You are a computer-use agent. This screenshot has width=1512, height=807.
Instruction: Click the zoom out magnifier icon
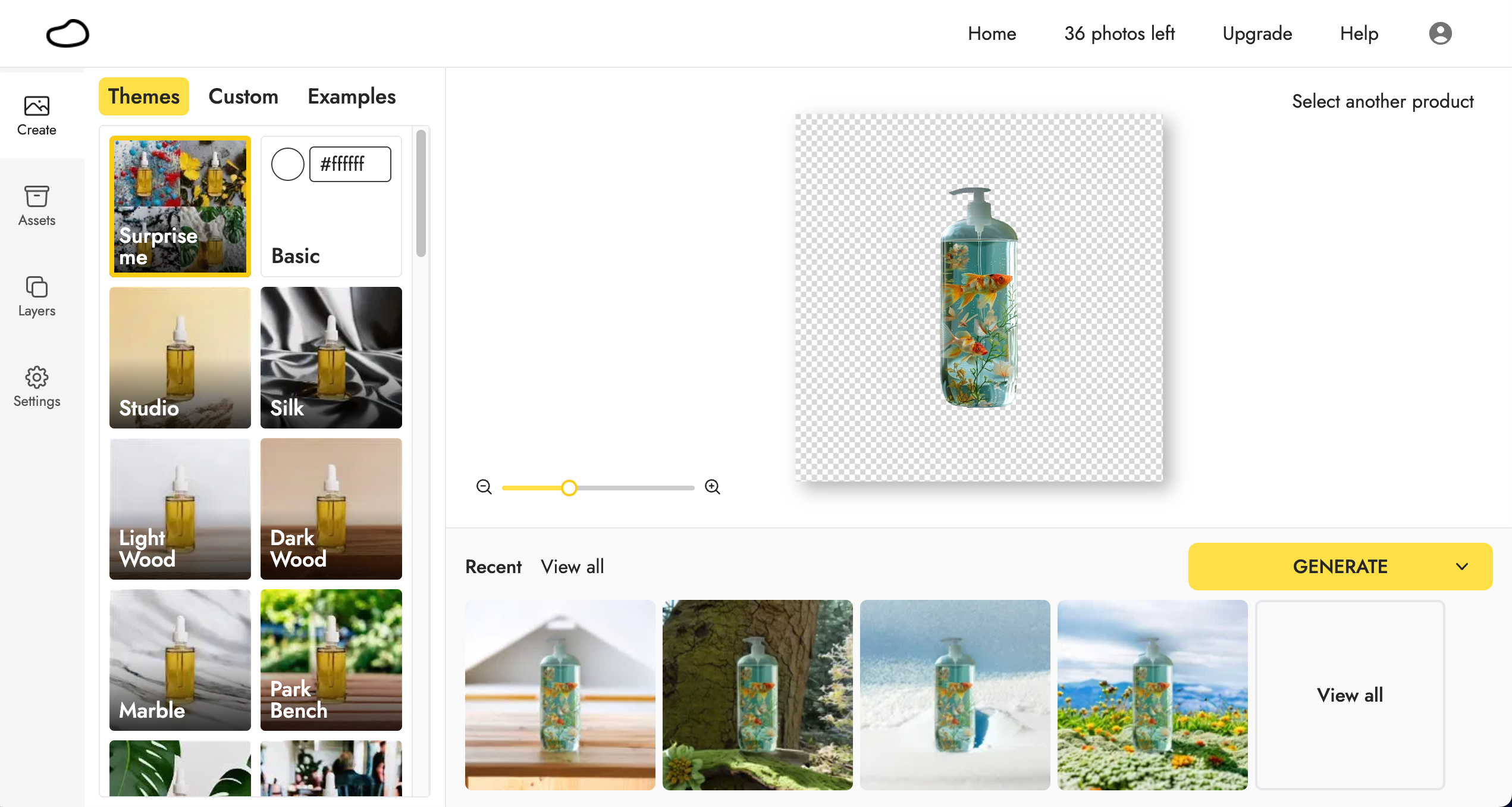484,487
